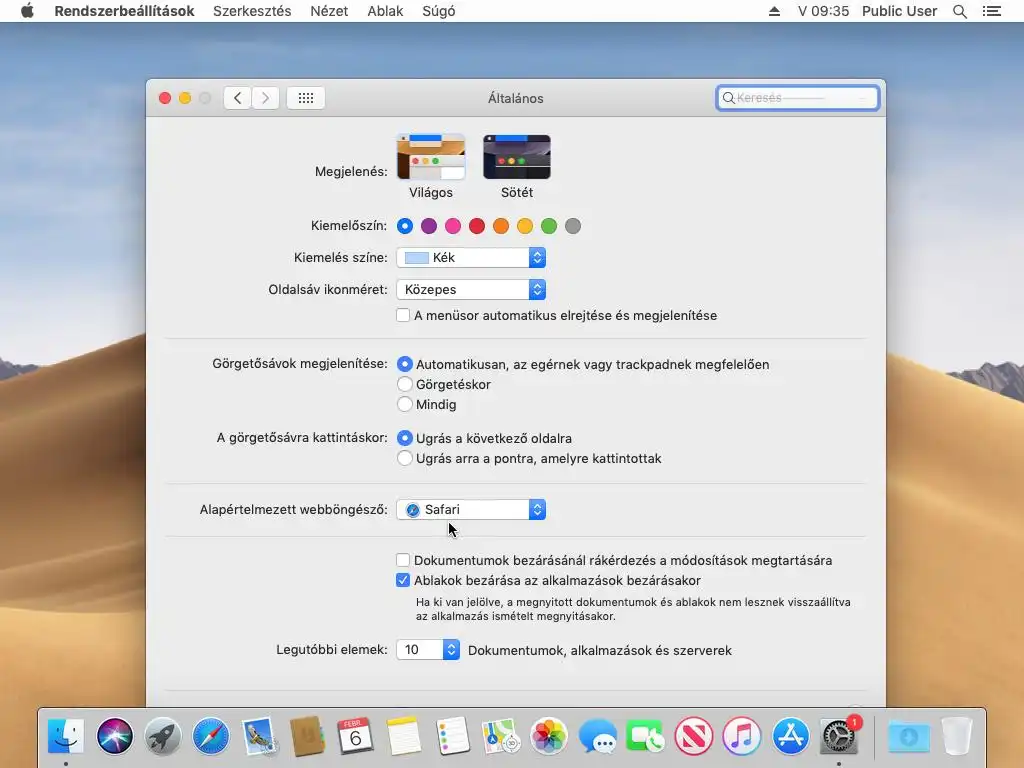The height and width of the screenshot is (768, 1024).
Task: Open Maps in the dock
Action: pyautogui.click(x=500, y=736)
